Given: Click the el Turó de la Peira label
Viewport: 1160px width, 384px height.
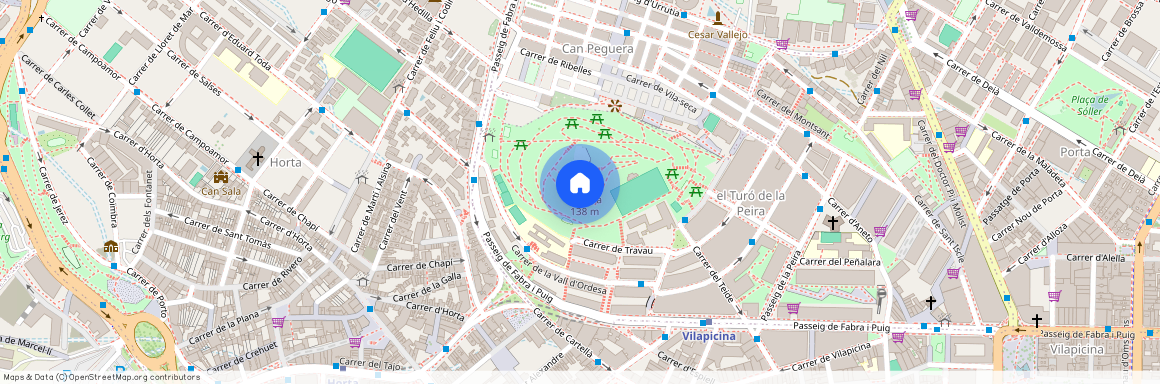Looking at the screenshot, I should [750, 202].
